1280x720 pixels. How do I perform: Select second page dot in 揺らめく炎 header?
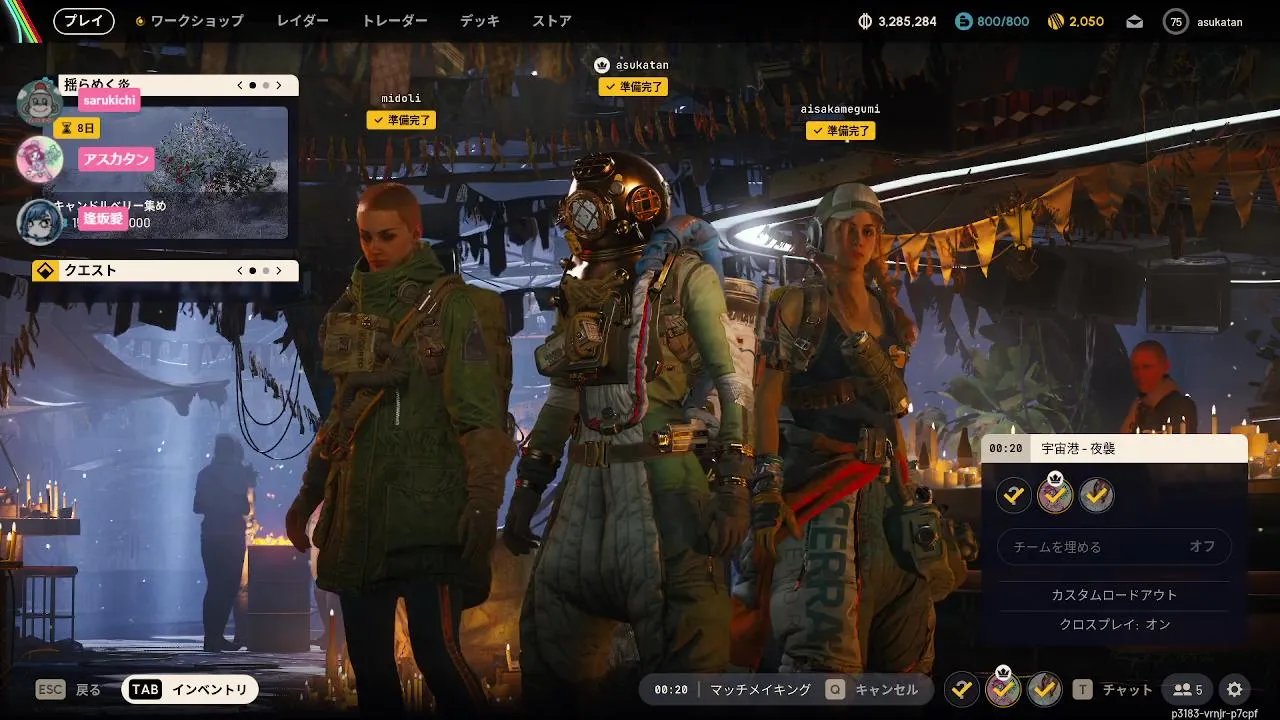pos(265,86)
